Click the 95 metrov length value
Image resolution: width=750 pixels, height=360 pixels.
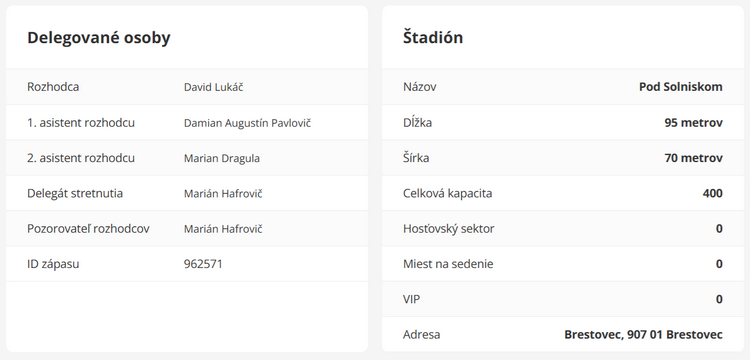click(x=694, y=123)
